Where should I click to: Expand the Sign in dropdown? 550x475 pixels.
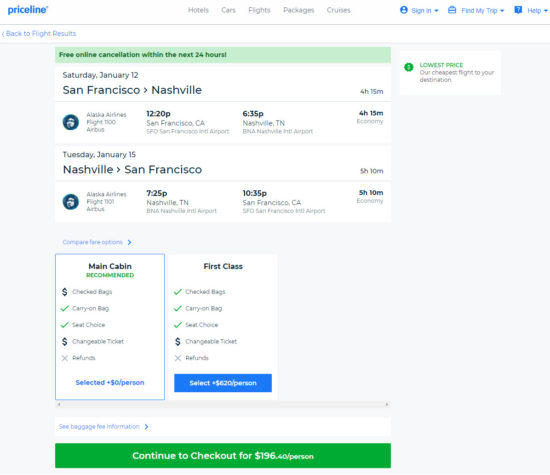[436, 11]
